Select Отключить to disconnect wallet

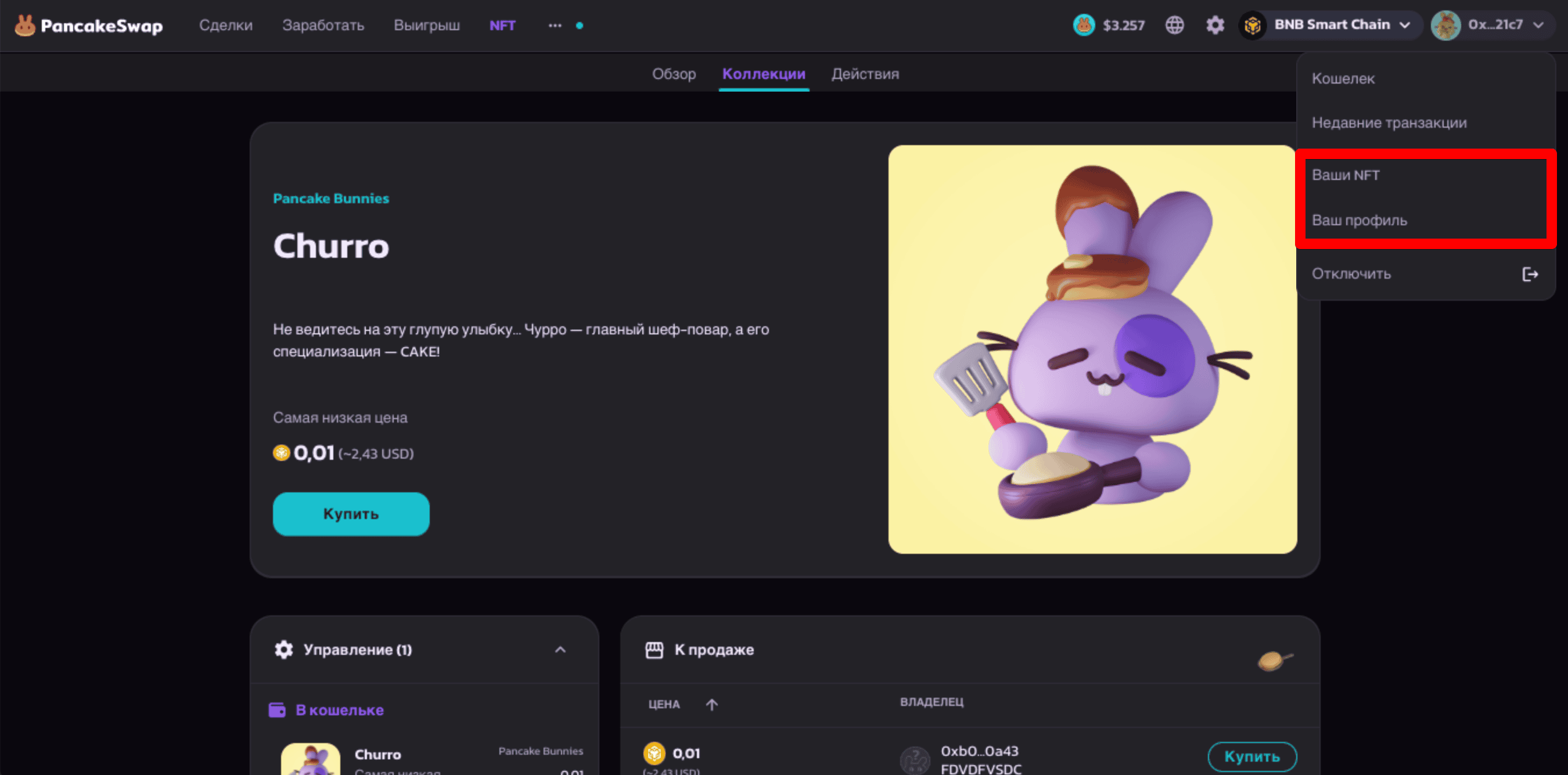1426,275
